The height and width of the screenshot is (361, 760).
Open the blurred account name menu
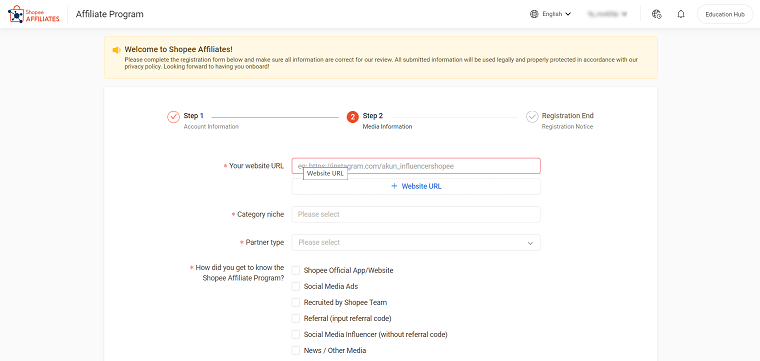tap(607, 14)
